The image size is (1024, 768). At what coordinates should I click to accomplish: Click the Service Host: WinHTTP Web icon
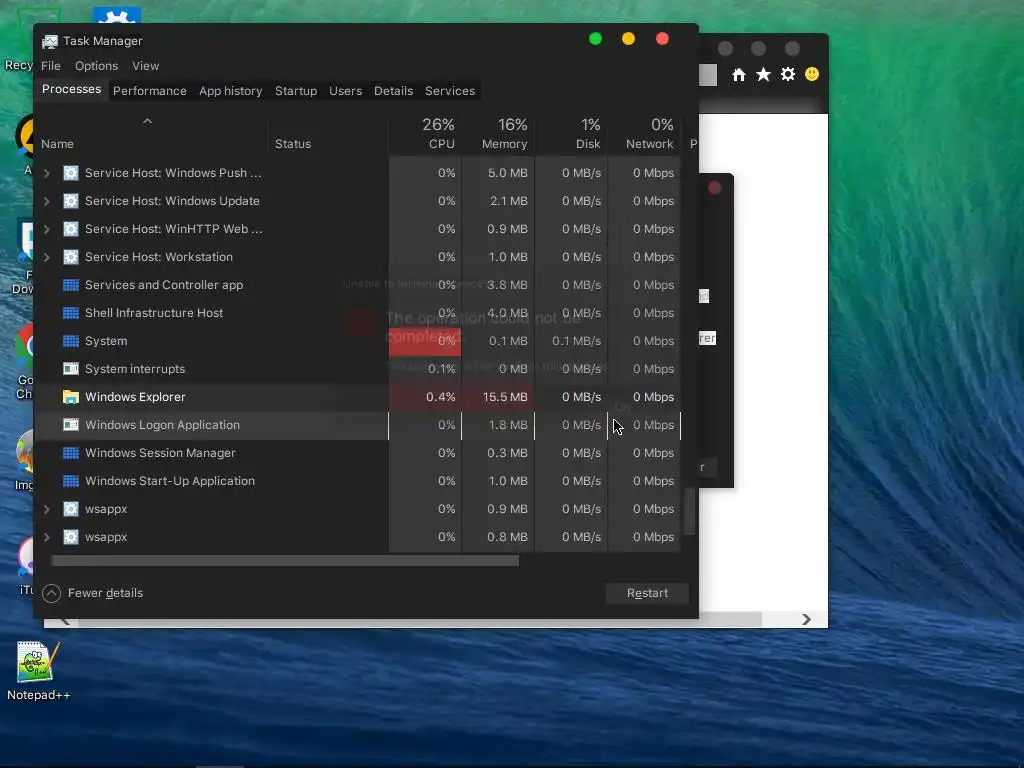pyautogui.click(x=71, y=229)
